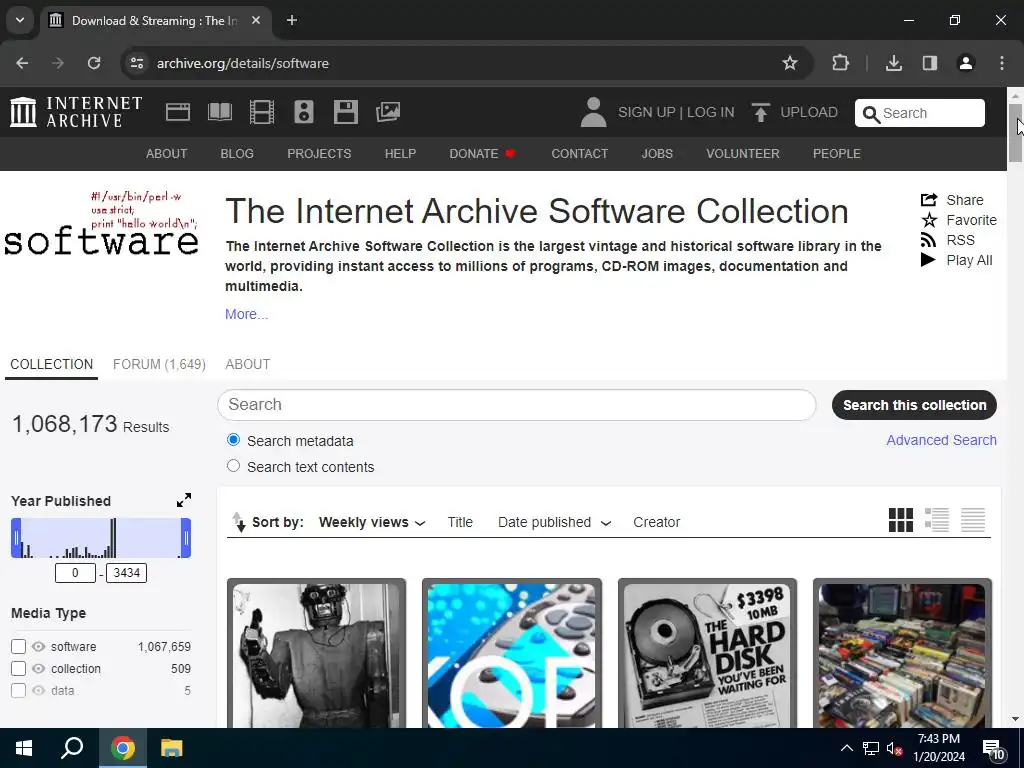Toggle Chrome side panel icon
This screenshot has height=768, width=1024.
(930, 63)
